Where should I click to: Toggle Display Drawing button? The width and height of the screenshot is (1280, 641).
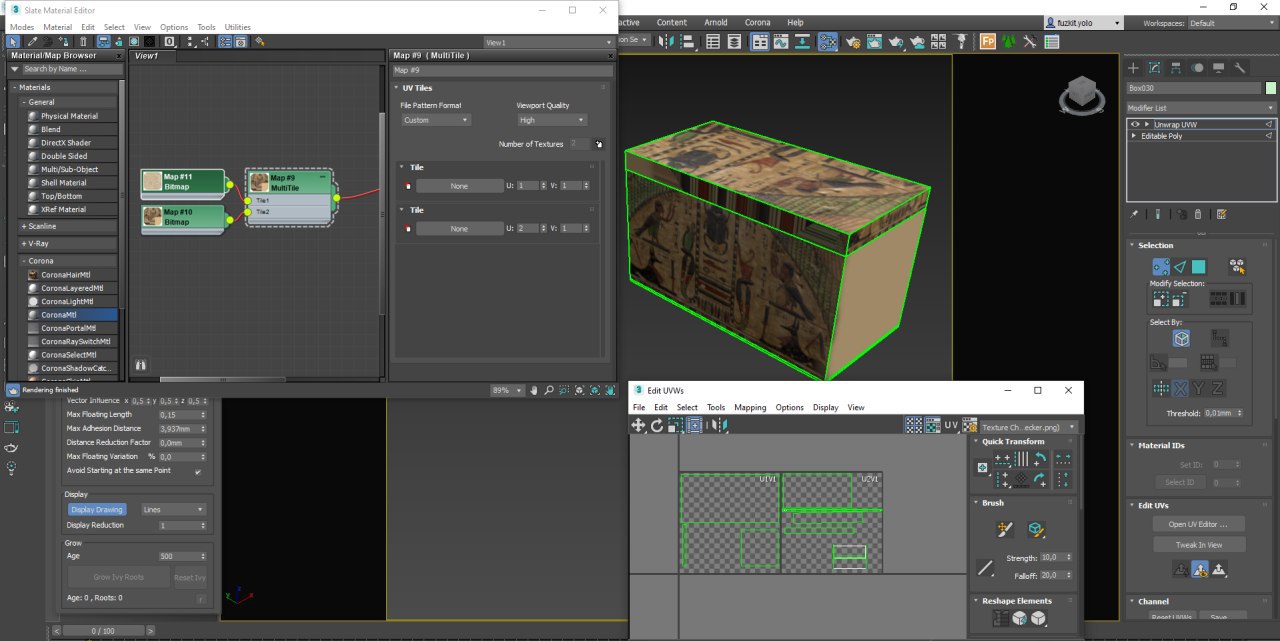point(97,510)
